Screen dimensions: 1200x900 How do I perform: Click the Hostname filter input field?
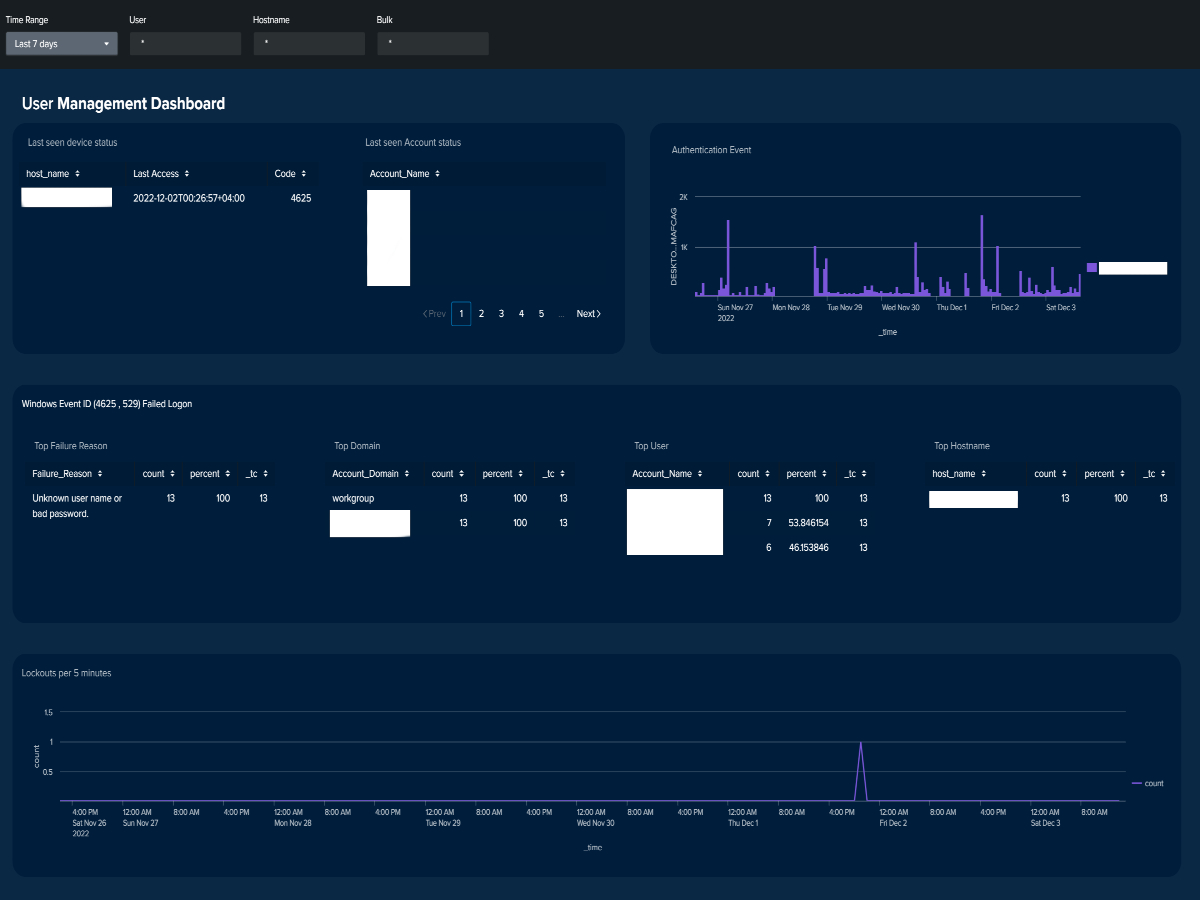click(309, 44)
